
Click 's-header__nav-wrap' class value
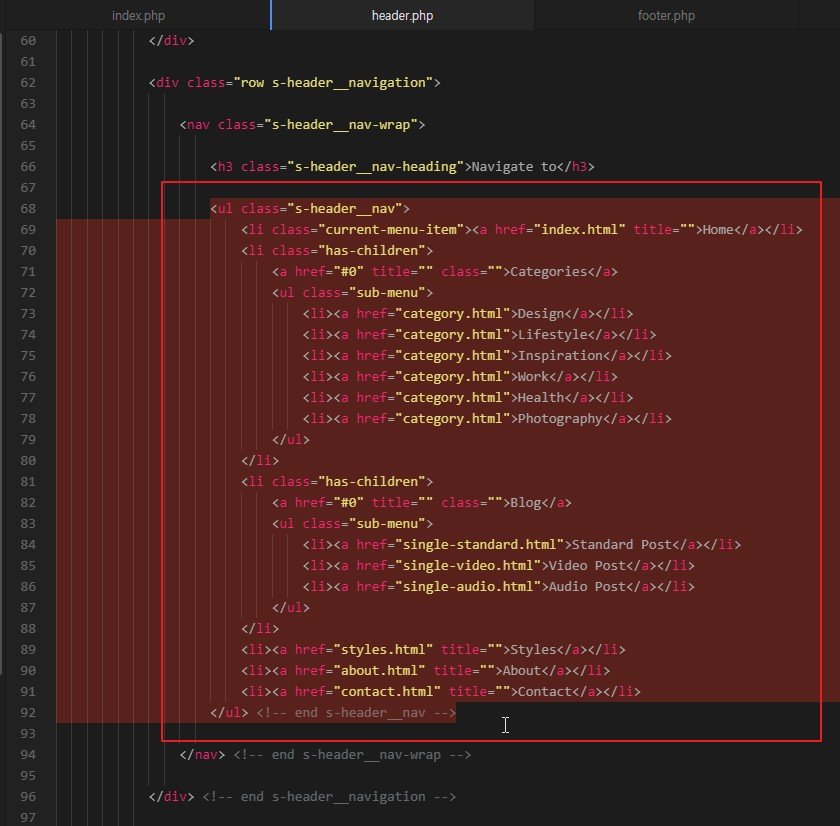click(x=341, y=125)
